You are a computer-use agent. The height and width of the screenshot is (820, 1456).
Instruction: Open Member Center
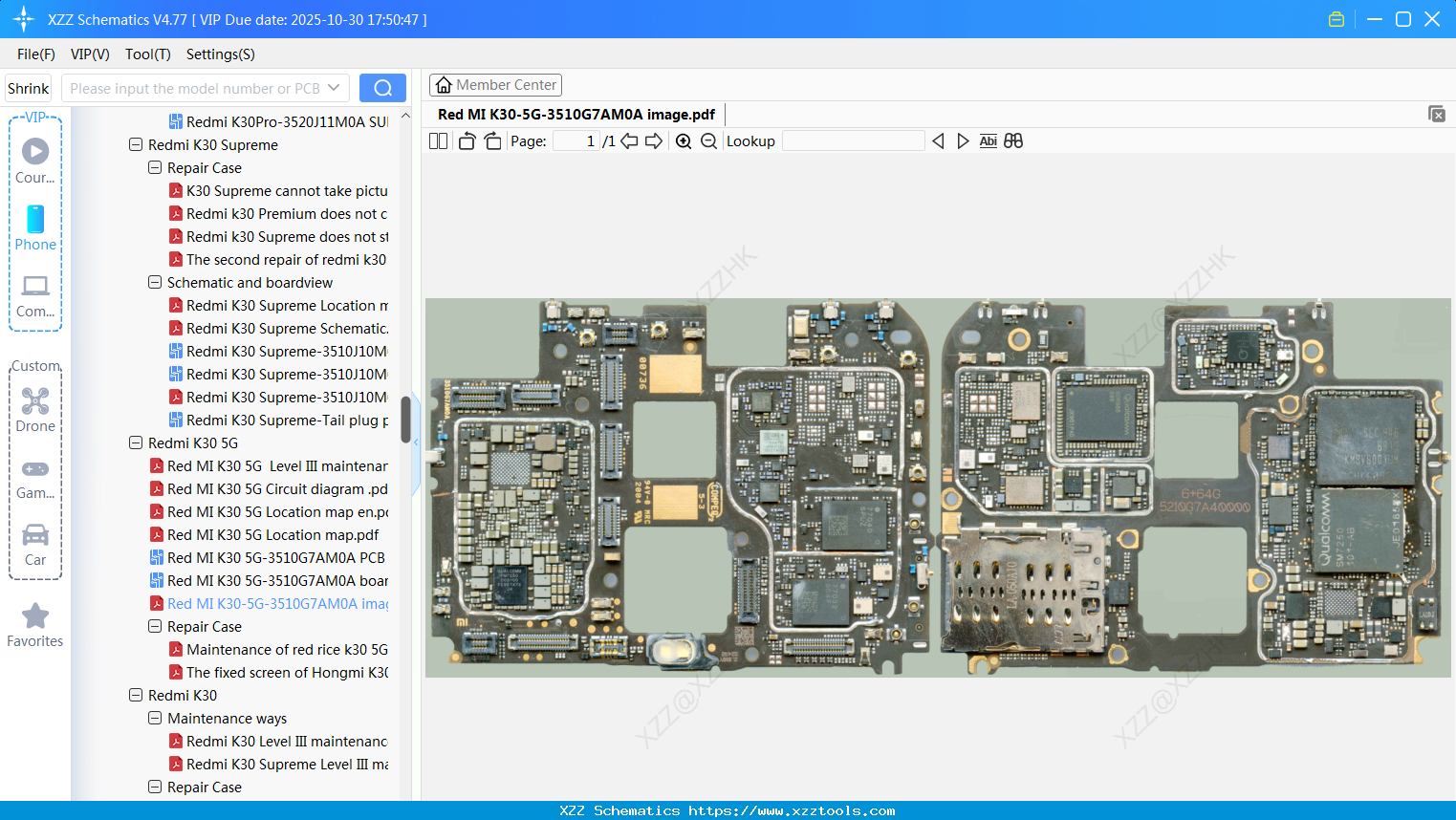pos(495,85)
